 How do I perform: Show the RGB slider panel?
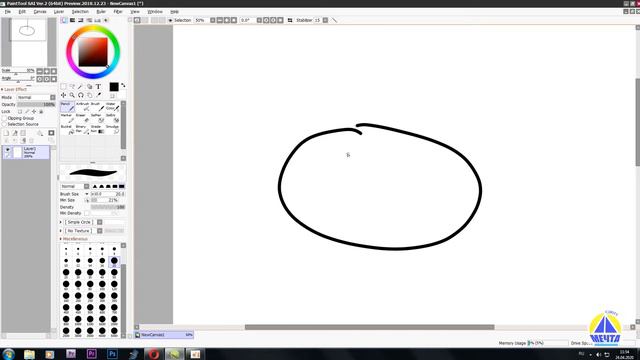coord(72,20)
